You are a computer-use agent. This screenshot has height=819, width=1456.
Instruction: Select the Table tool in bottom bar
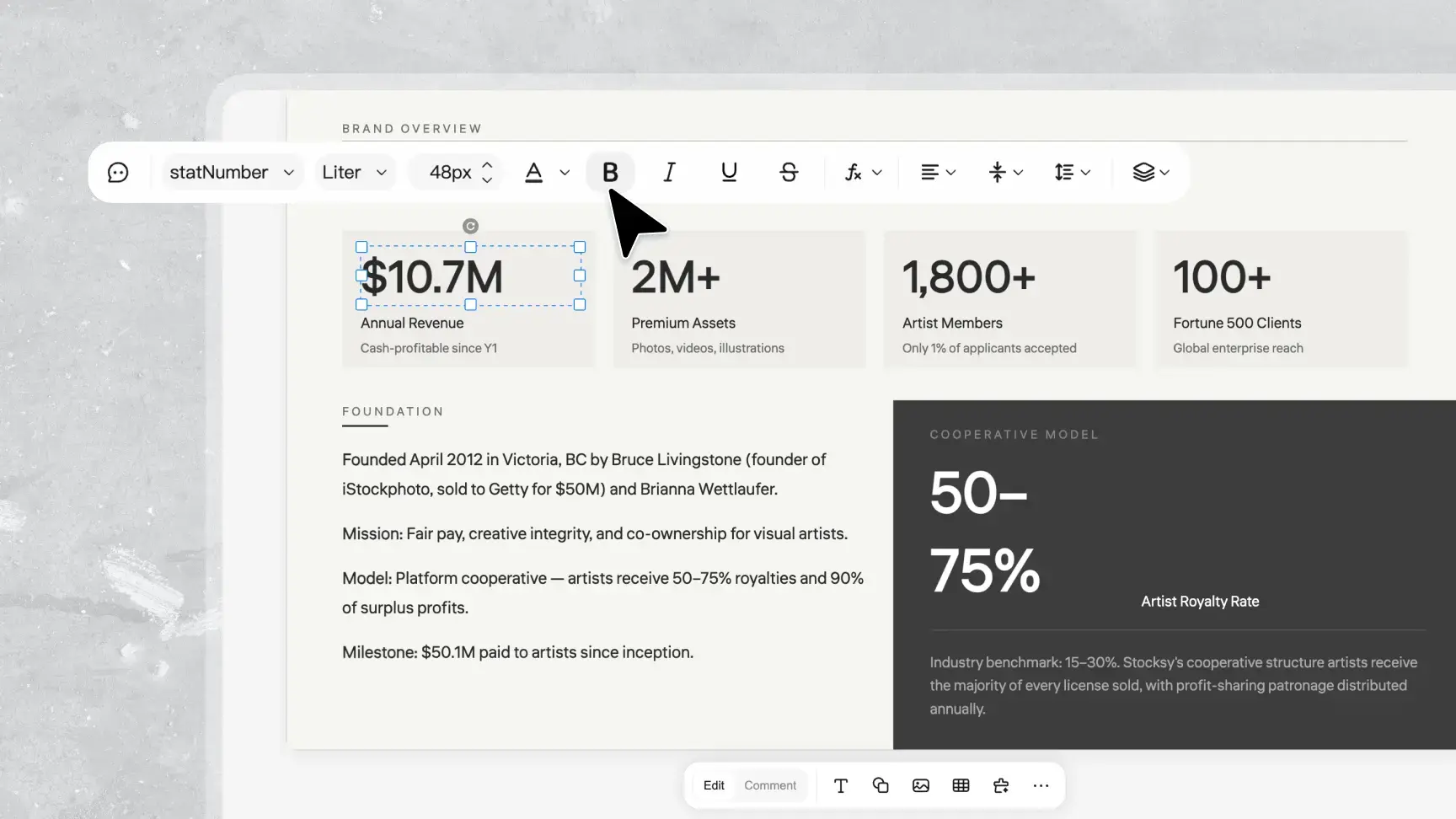961,785
